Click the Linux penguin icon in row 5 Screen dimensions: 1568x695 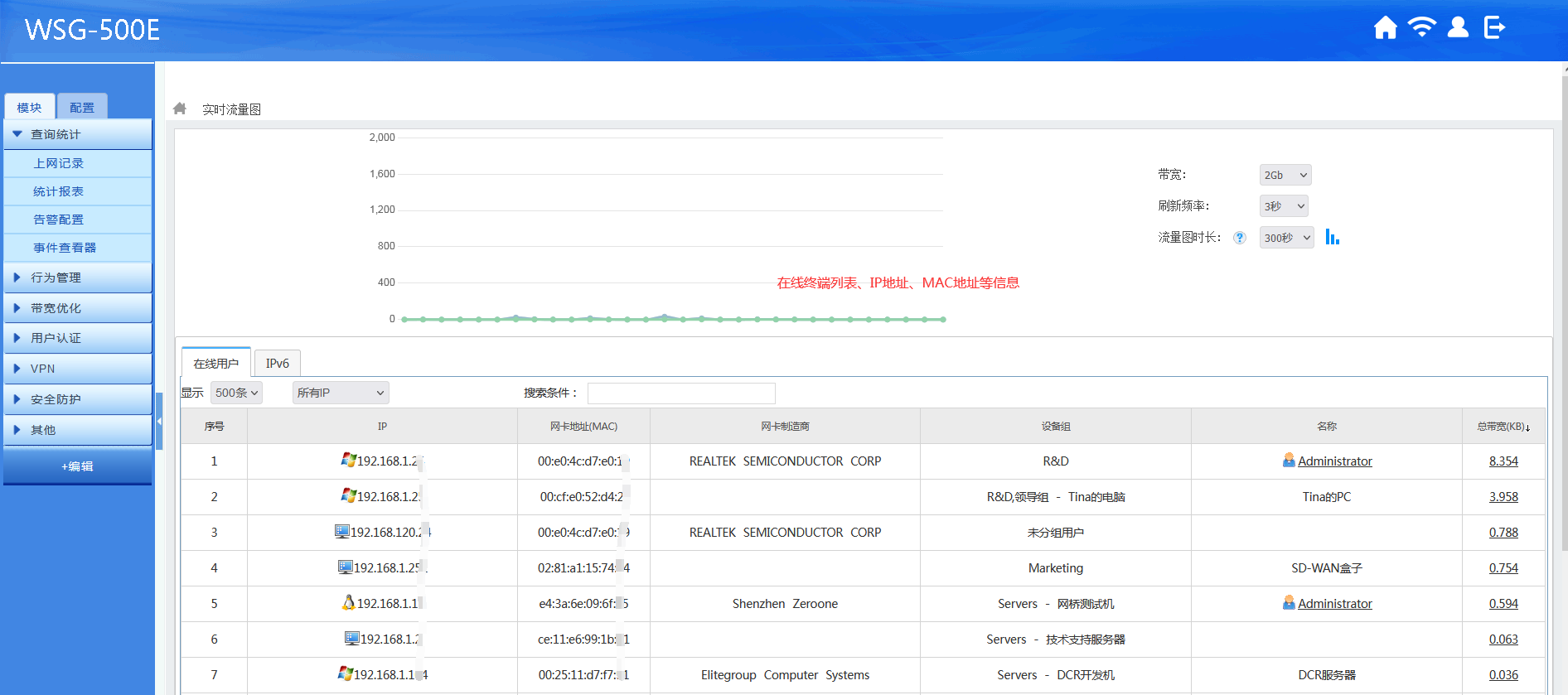(x=349, y=603)
